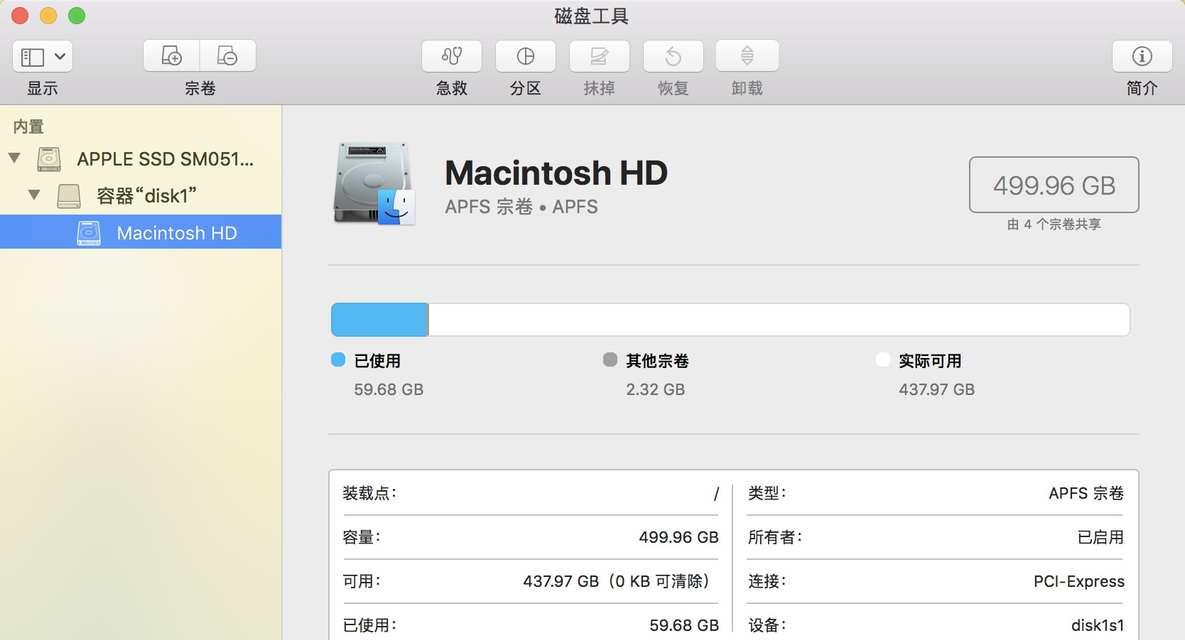This screenshot has width=1185, height=640.
Task: Click the gray 其他宗卷 legend dot
Action: point(610,360)
